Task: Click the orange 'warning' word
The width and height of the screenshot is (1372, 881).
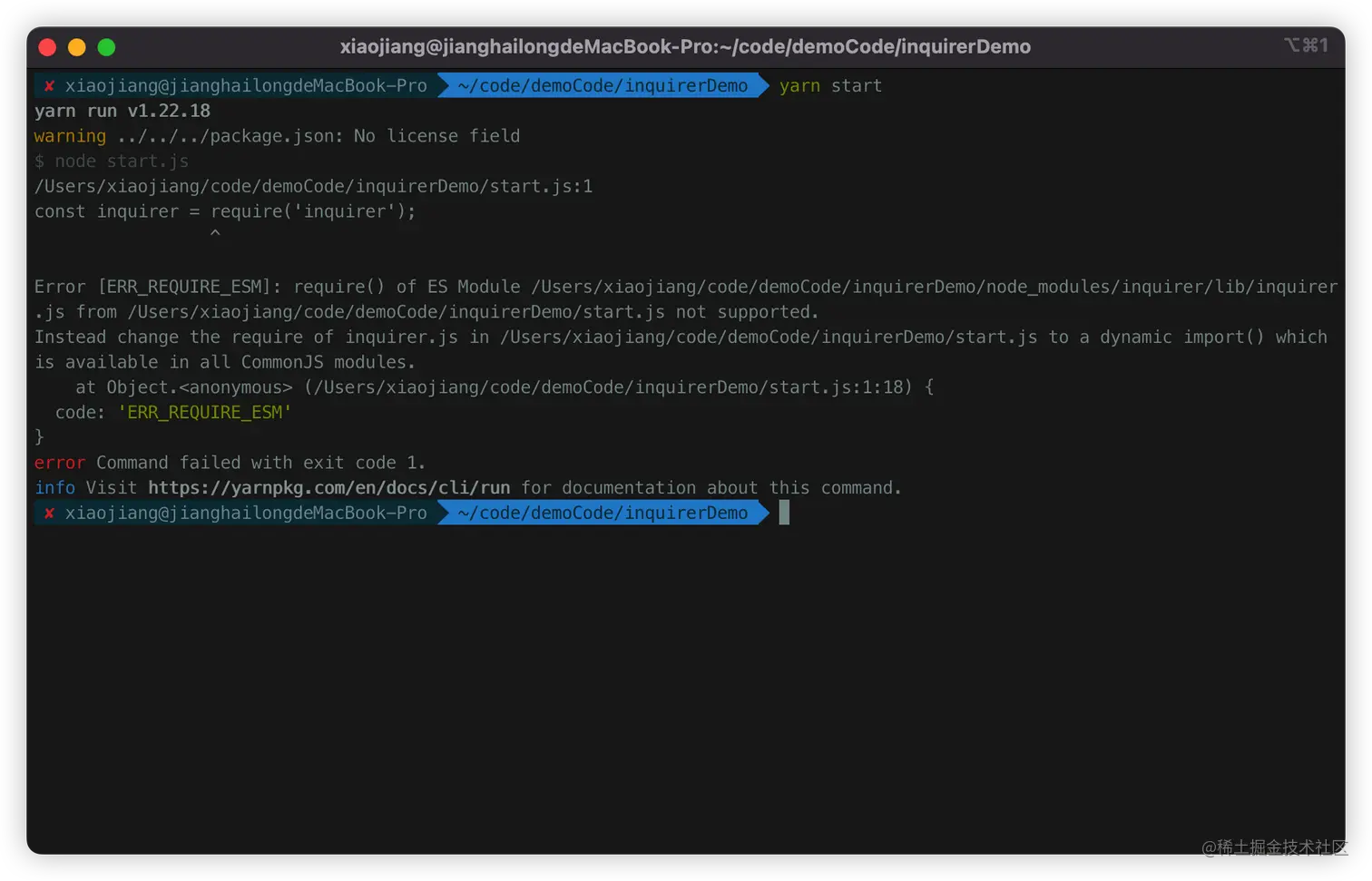Action: 70,136
